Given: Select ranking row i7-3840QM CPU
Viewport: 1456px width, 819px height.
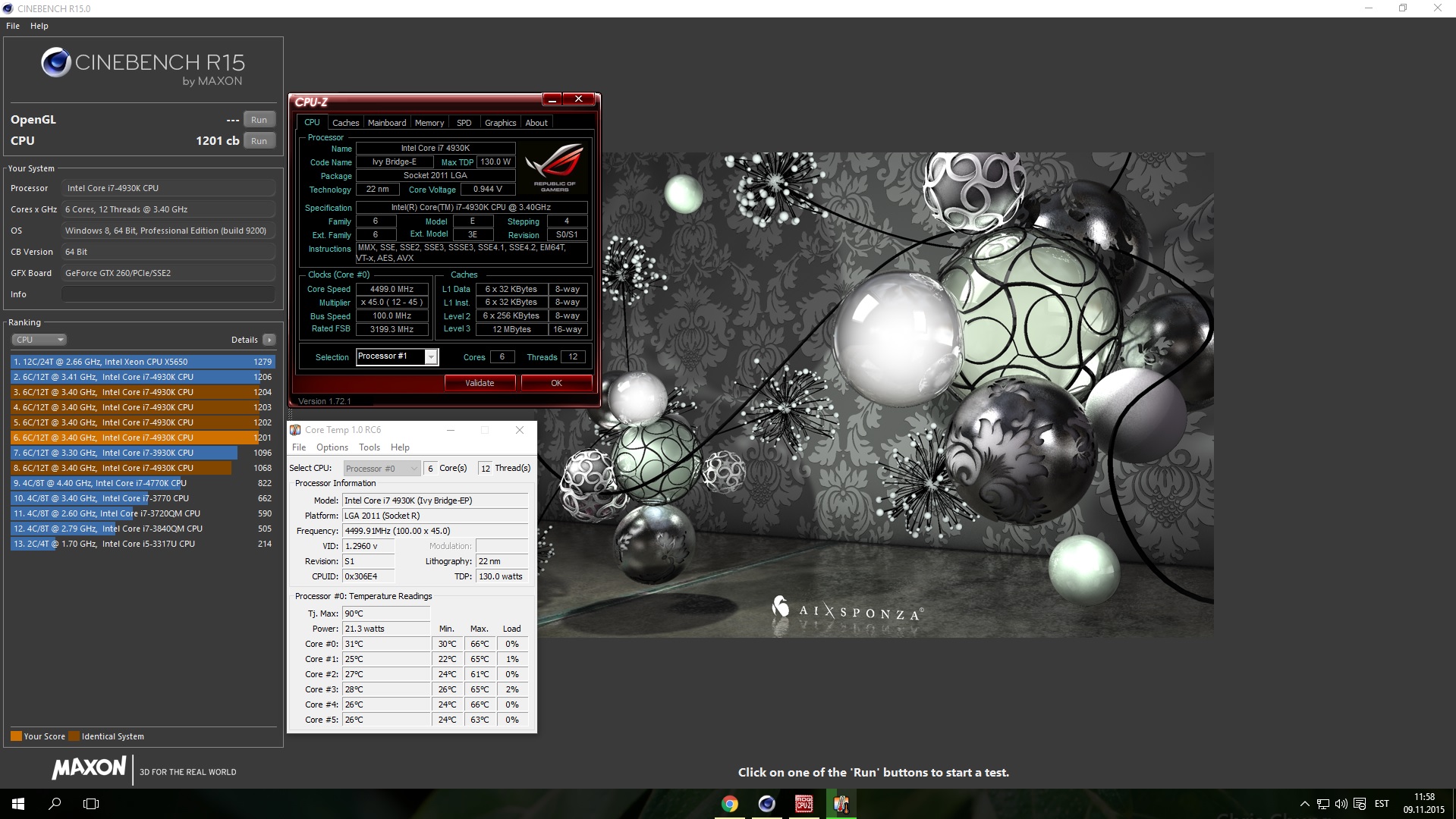Looking at the screenshot, I should [143, 529].
